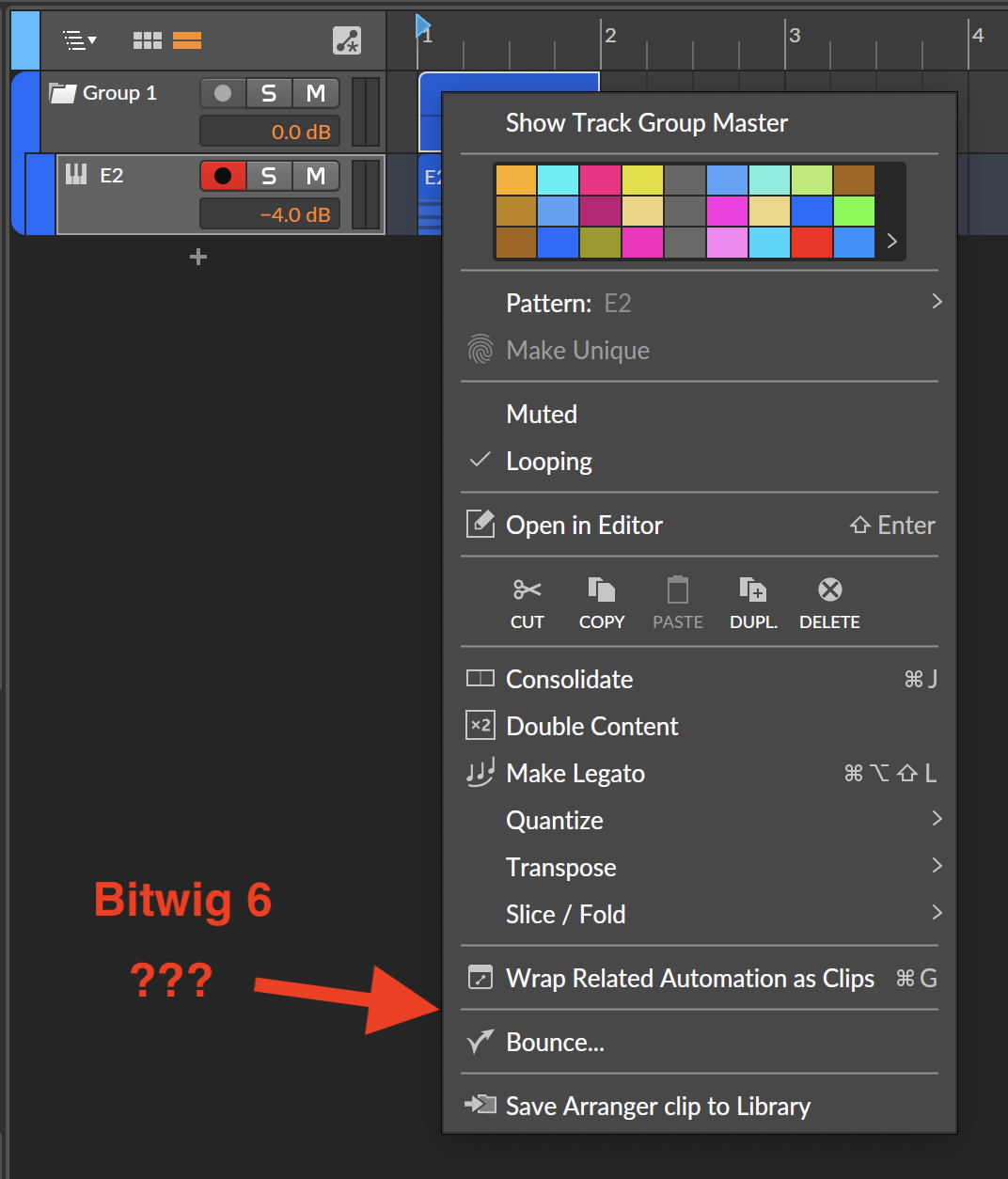The image size is (1008, 1179).
Task: Select the Group 1 track name
Action: 119,93
